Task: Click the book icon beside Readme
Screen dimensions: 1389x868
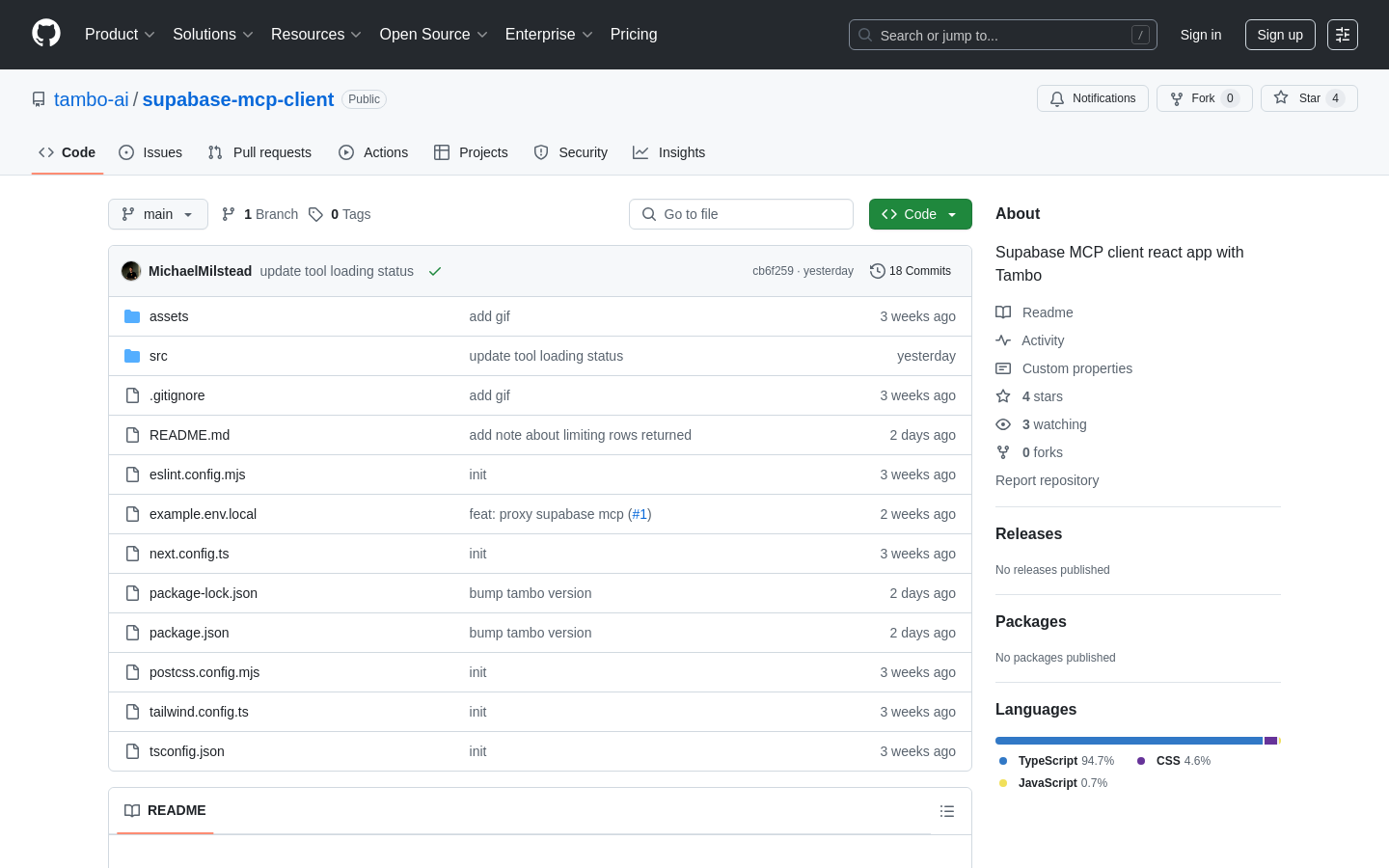Action: 1003,312
